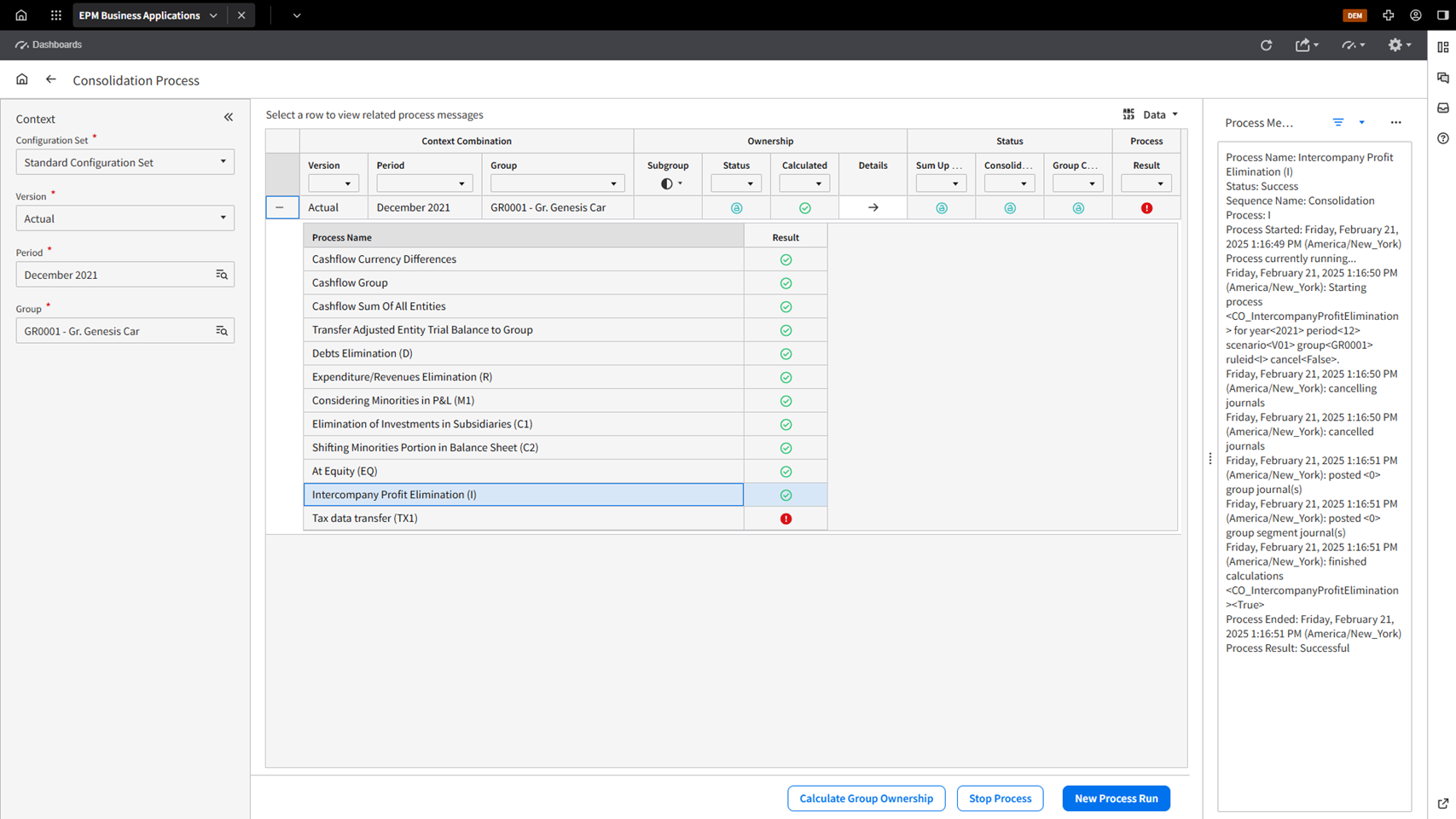Select the Debts Elimination (D) process row
1456x819 pixels.
pyautogui.click(x=523, y=353)
